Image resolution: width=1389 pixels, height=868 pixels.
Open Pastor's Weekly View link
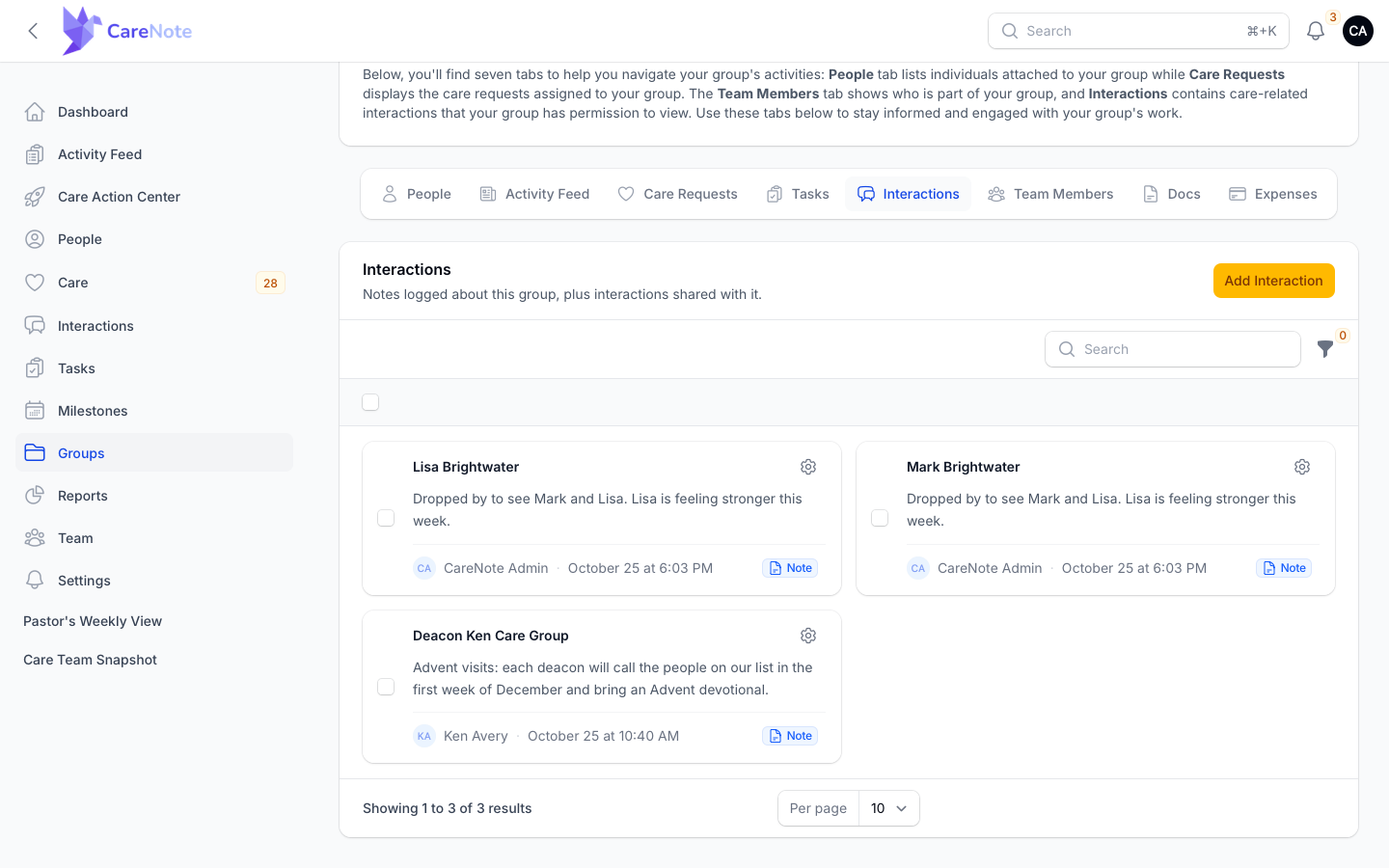coord(93,621)
